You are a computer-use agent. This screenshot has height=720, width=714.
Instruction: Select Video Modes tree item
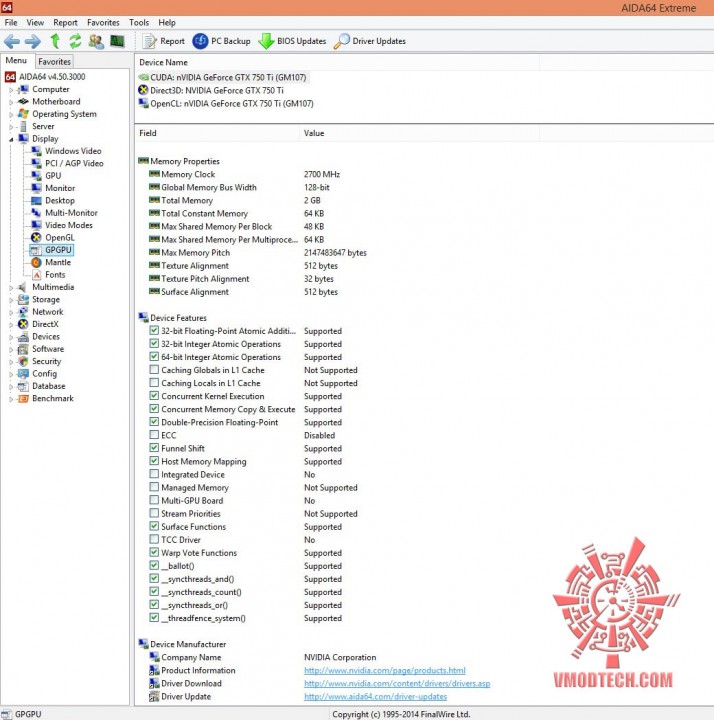62,225
